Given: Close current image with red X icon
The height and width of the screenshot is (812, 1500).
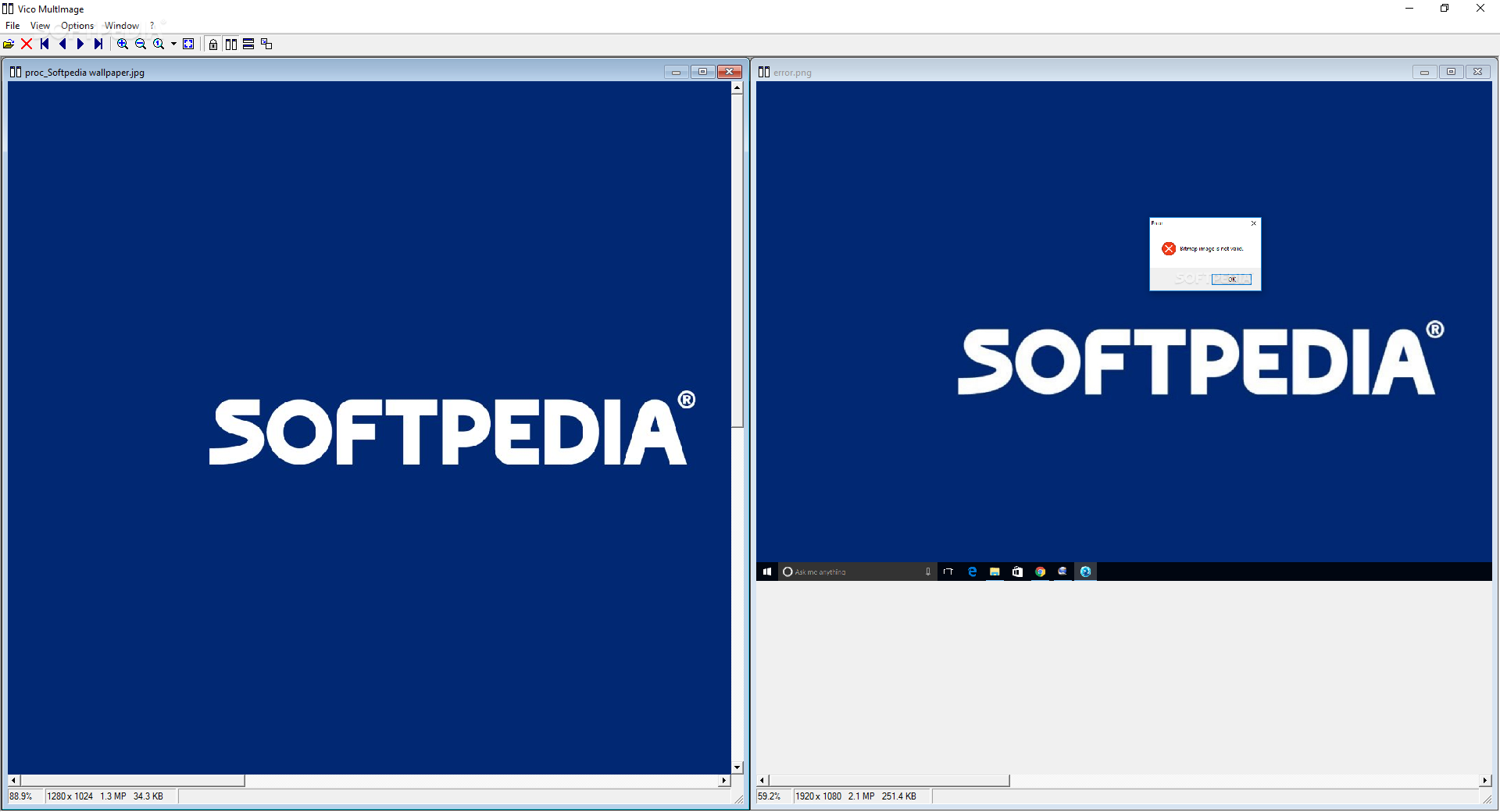Looking at the screenshot, I should pos(27,44).
